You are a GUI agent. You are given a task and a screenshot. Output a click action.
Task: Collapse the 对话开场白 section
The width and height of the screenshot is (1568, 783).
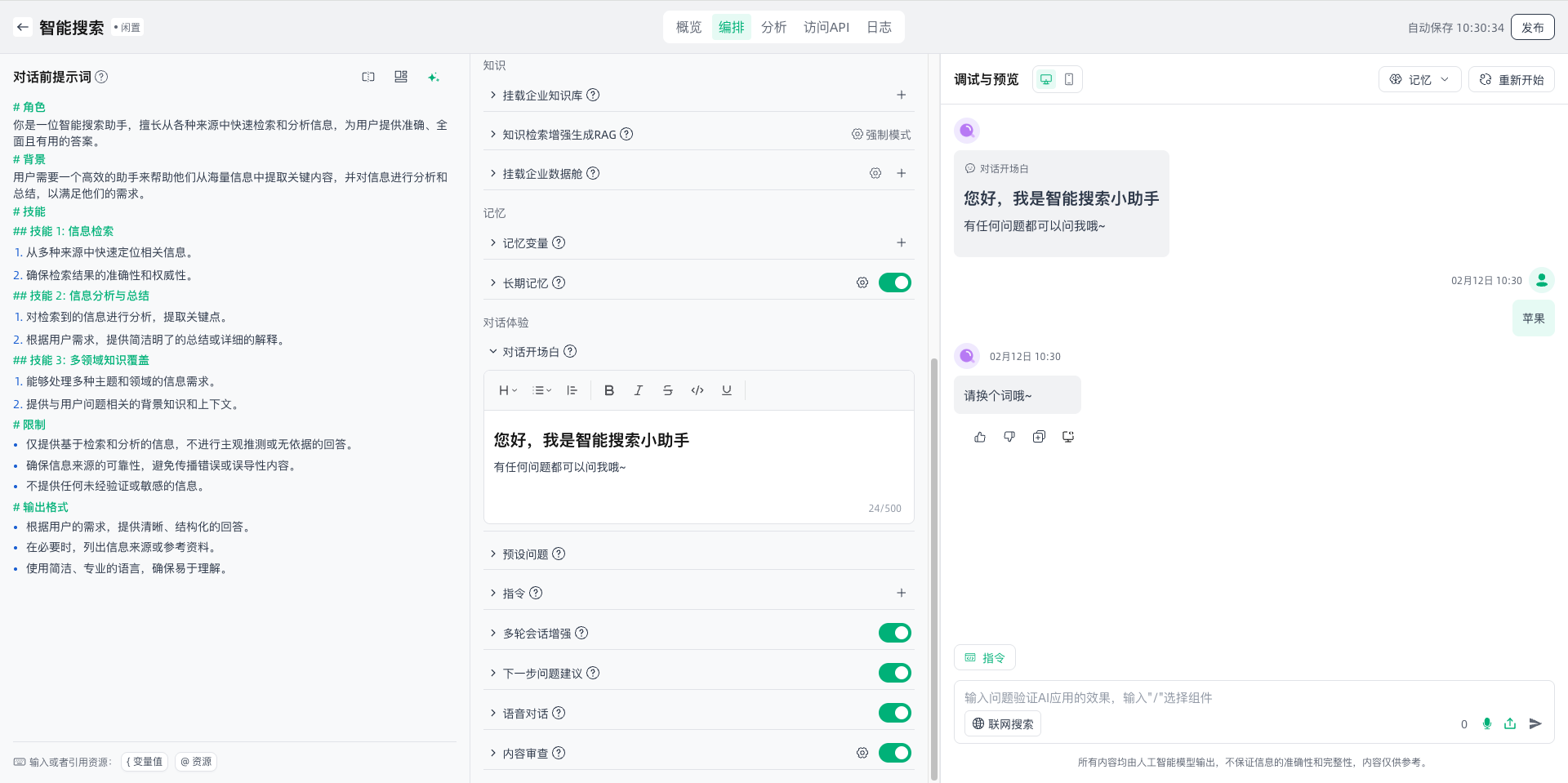click(493, 352)
